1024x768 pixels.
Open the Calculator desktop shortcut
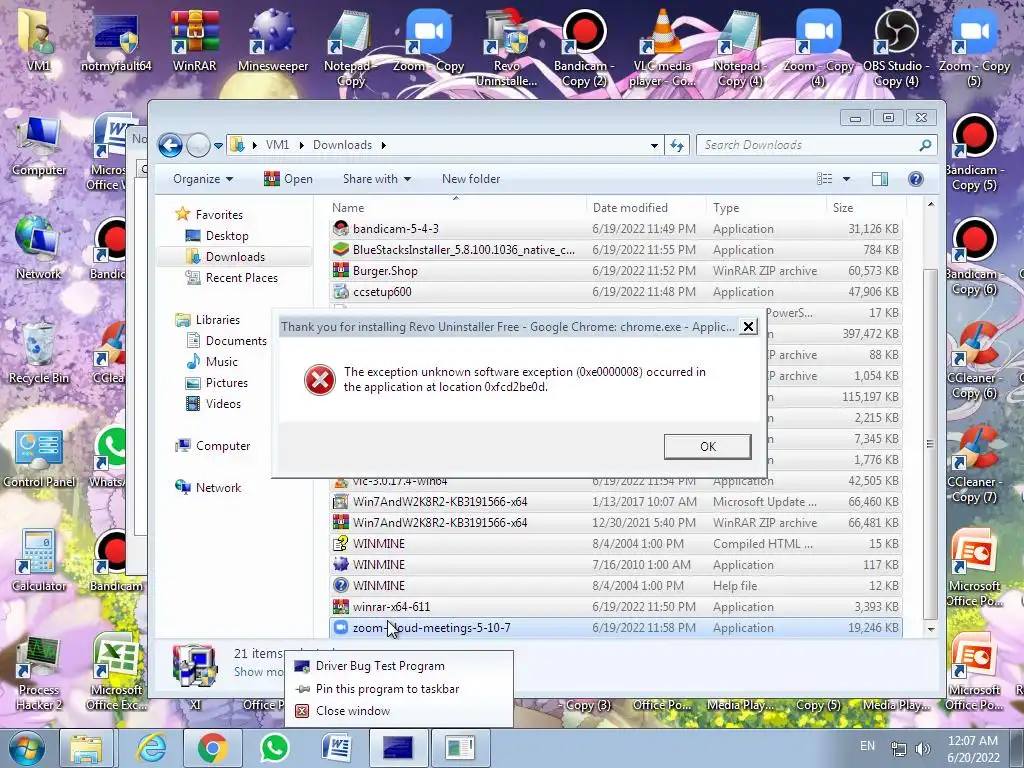click(38, 560)
